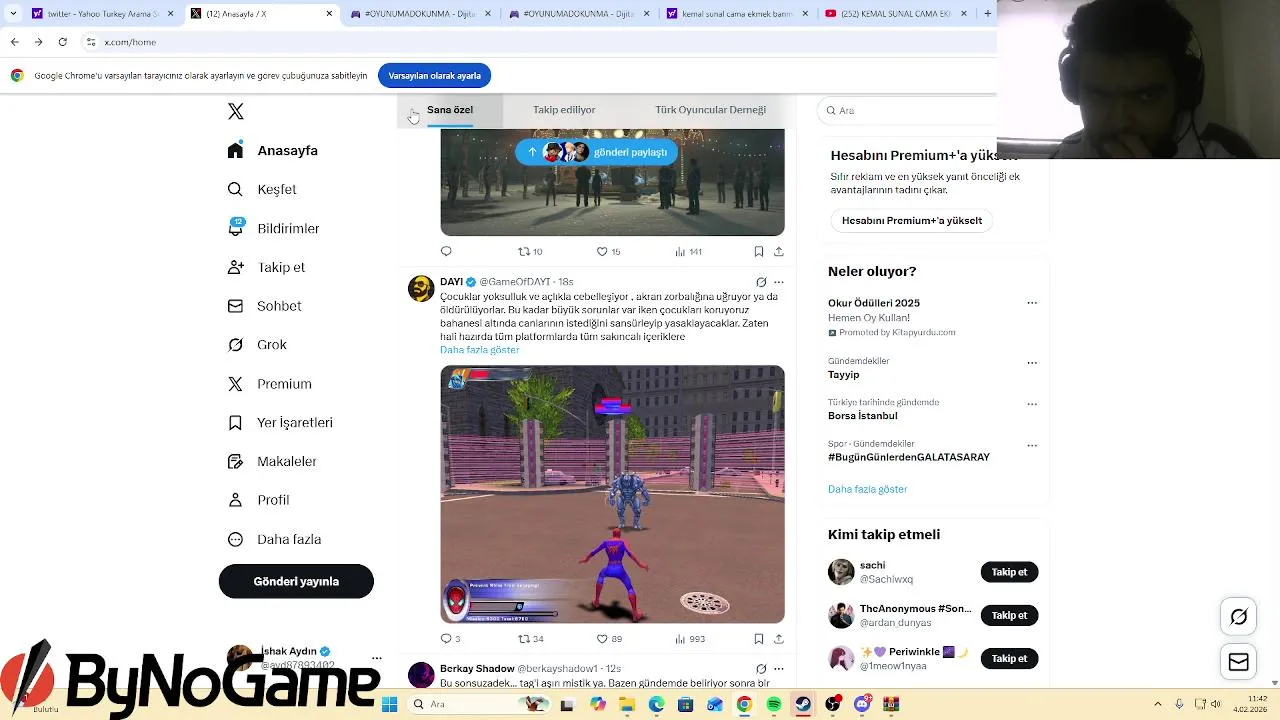Switch to Yahoo Turkey Arama browser tab

[103, 14]
